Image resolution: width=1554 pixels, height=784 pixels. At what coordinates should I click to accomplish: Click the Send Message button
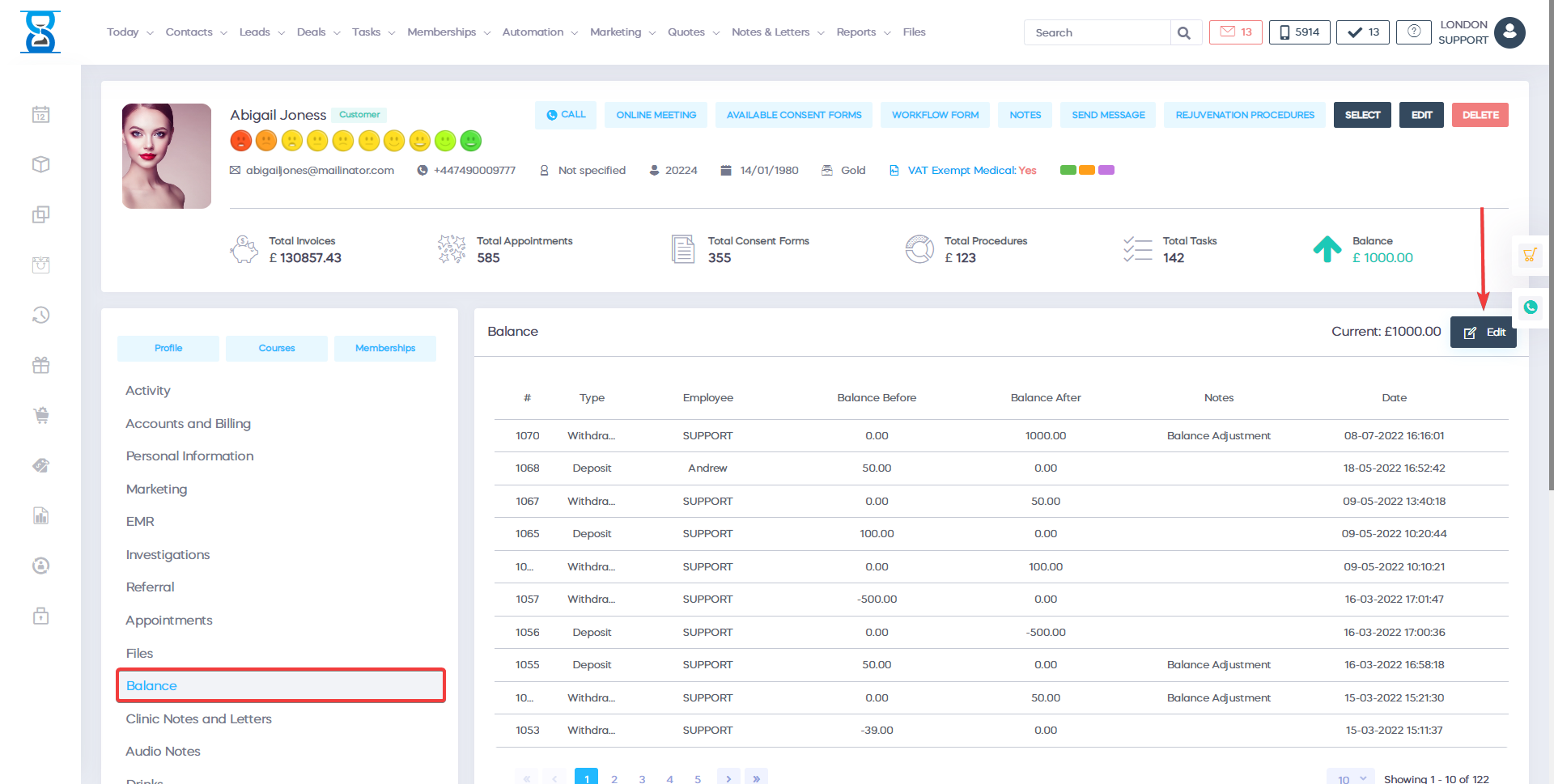coord(1108,115)
